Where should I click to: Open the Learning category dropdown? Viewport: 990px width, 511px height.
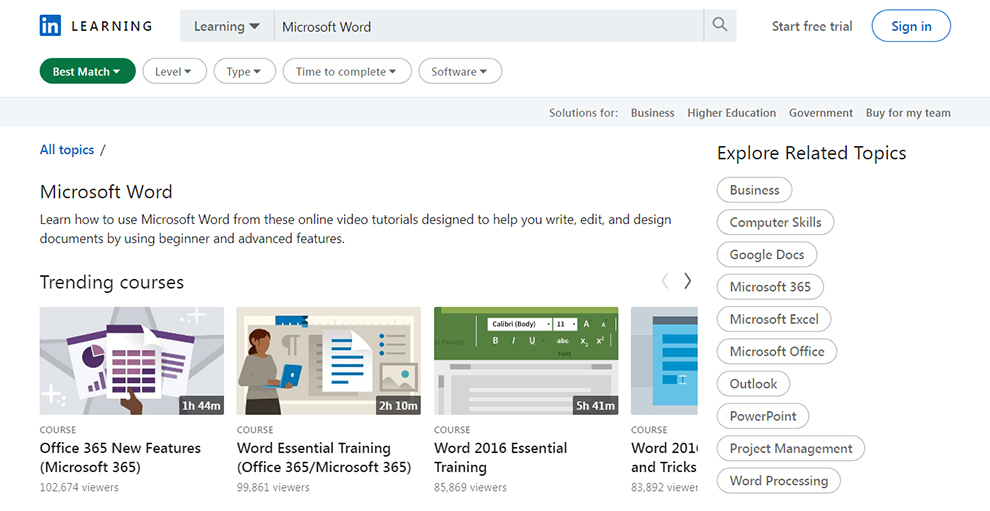227,26
